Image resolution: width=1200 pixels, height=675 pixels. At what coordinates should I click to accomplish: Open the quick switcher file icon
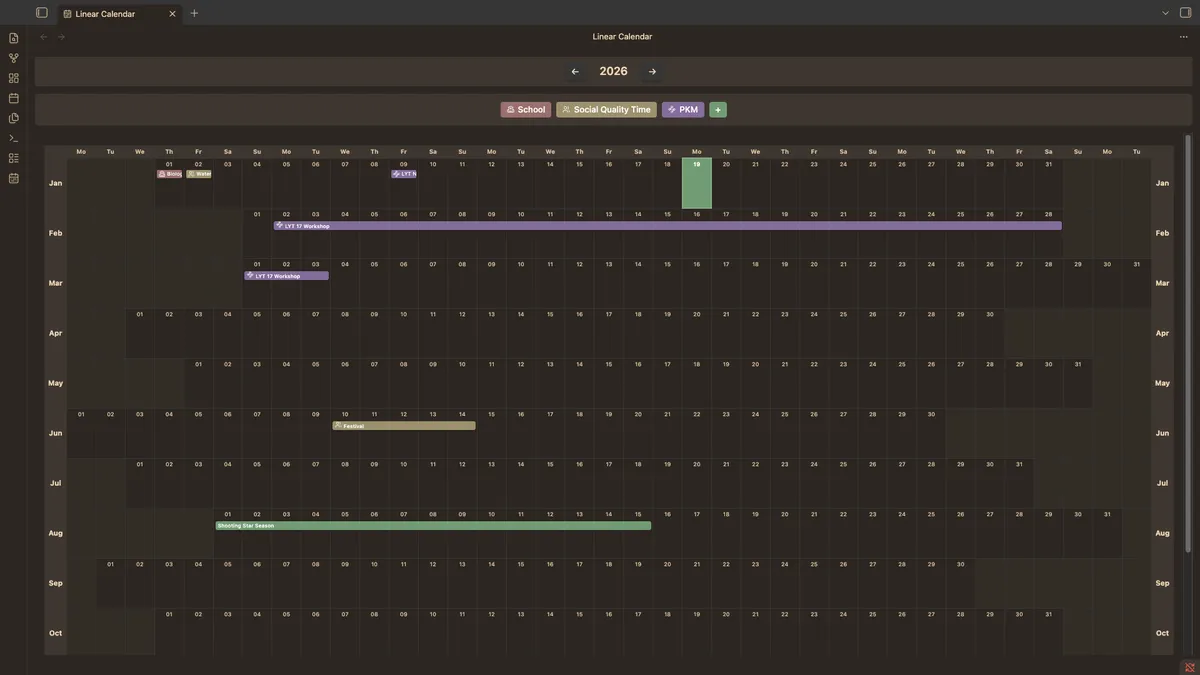(14, 38)
